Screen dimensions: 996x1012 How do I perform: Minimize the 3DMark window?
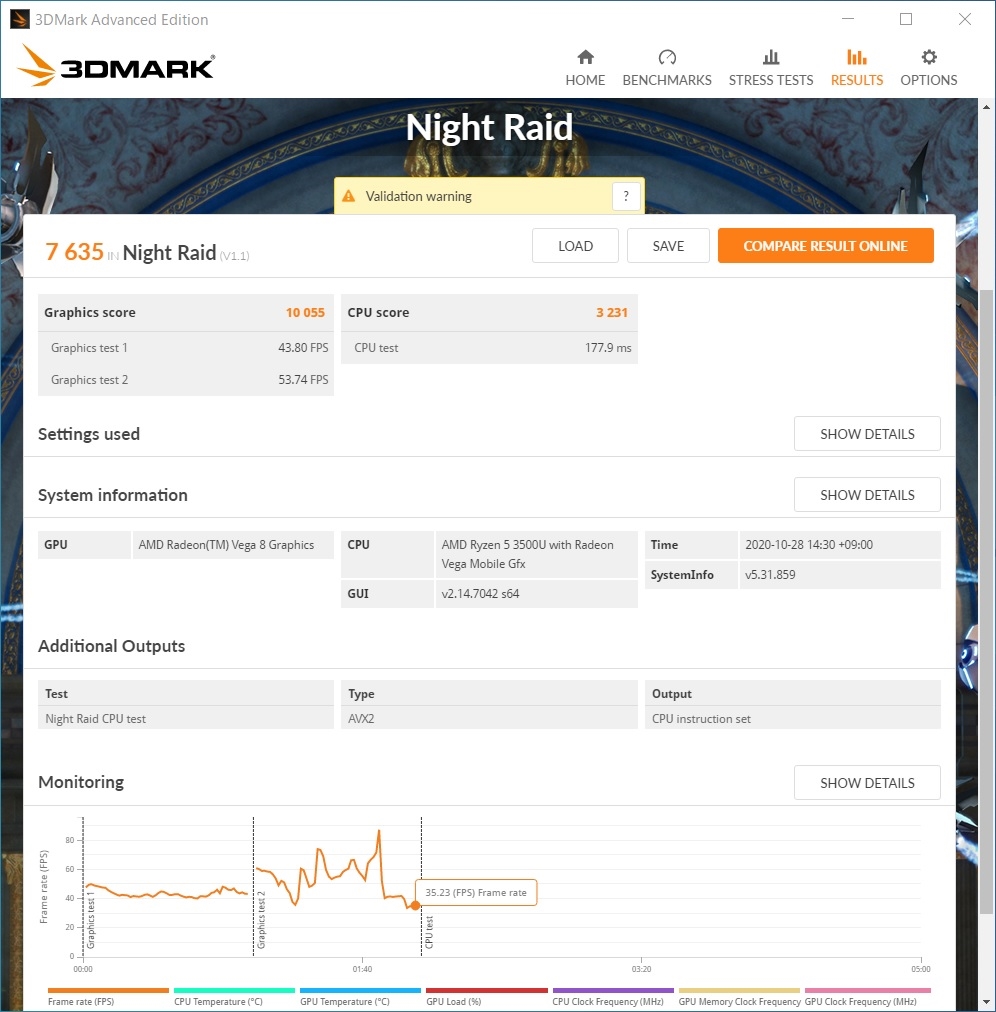coord(848,19)
